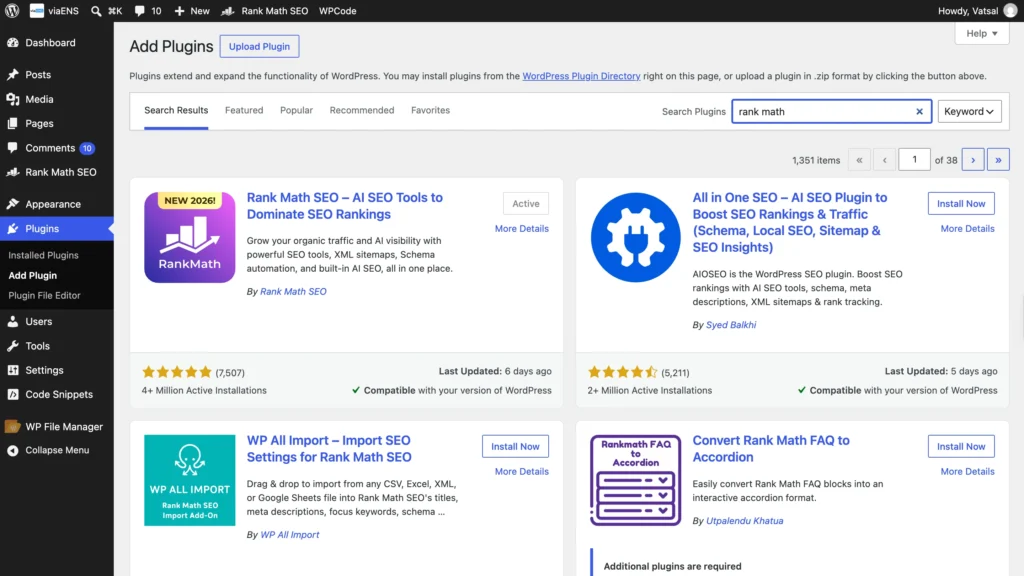
Task: Open the viaENS site menu
Action: [x=54, y=10]
